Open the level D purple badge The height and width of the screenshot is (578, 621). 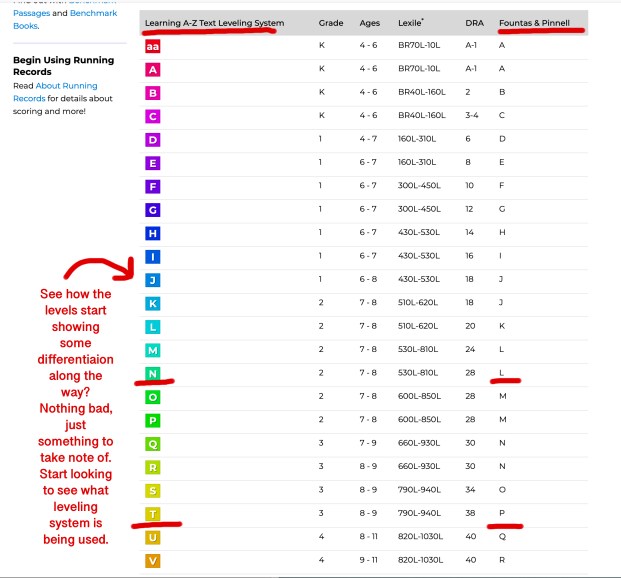(152, 139)
